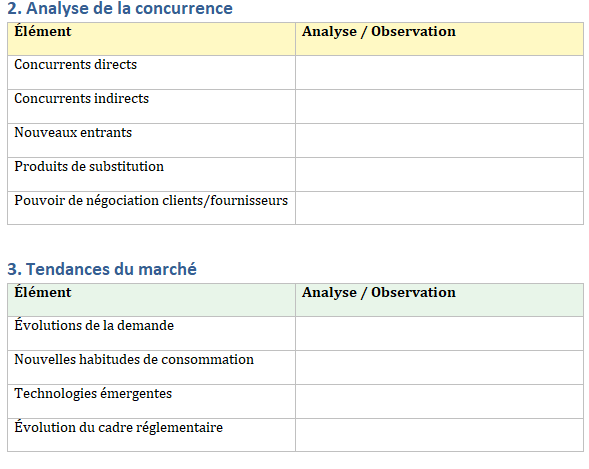Click the yellow 'Analyse / Observation' header cell
Viewport: 589px width, 469px height.
(439, 39)
